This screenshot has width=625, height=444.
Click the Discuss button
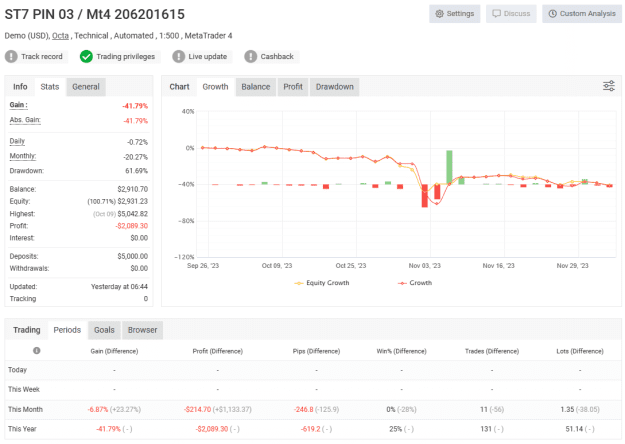(x=511, y=14)
